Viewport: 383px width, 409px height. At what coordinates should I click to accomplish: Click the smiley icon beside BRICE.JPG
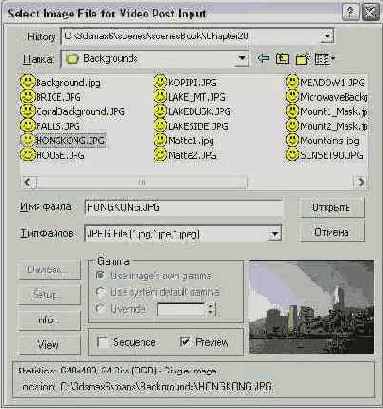pos(27,97)
